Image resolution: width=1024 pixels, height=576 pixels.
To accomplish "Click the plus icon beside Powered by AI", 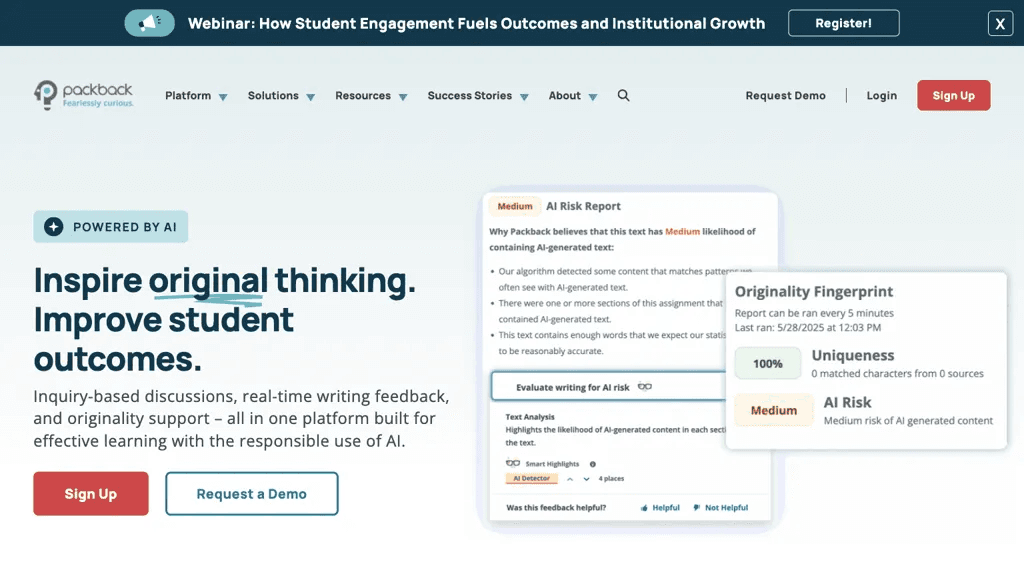I will pyautogui.click(x=54, y=227).
